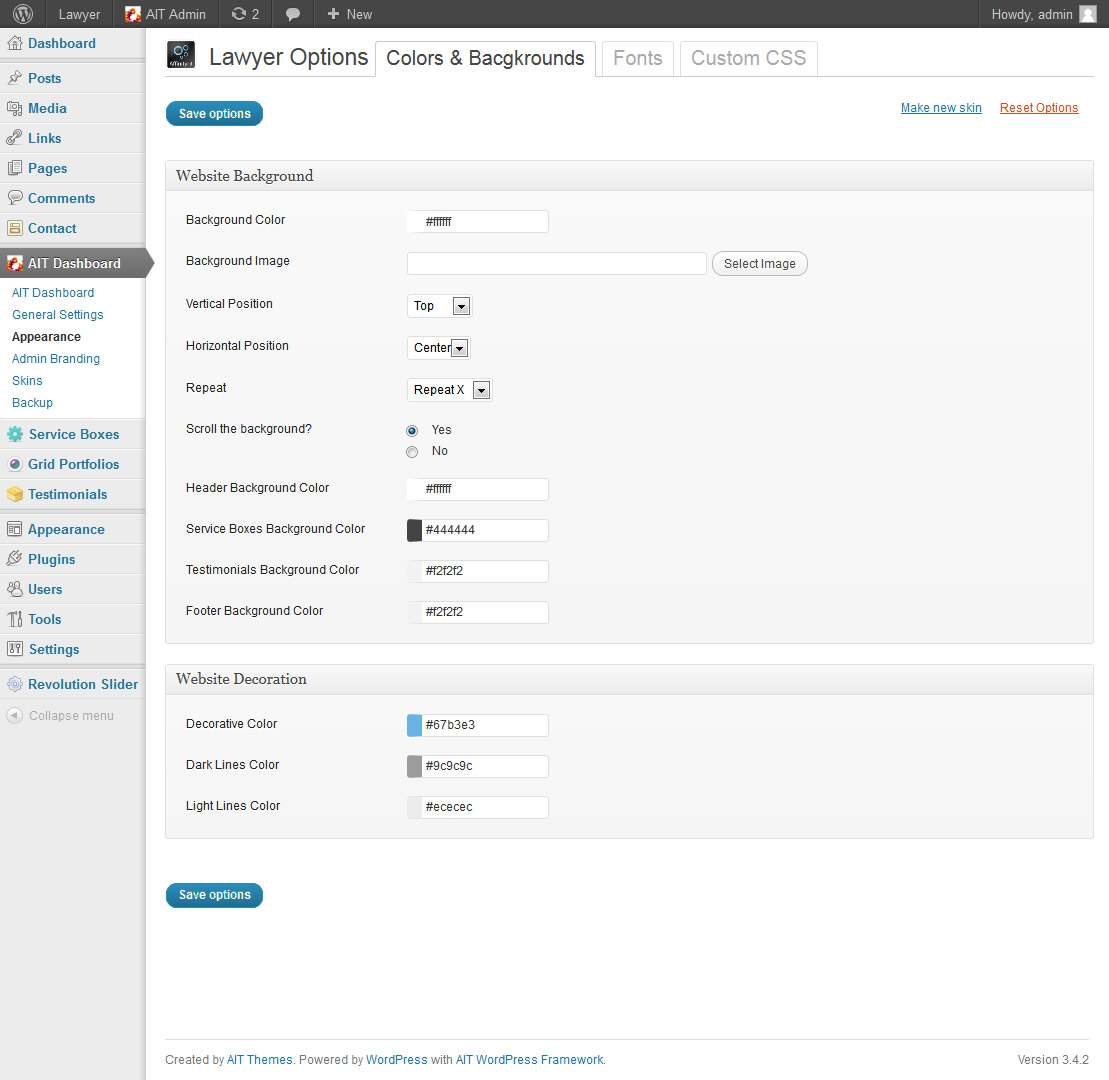Select Yes for Scroll the background
This screenshot has height=1080, width=1109.
tap(412, 430)
